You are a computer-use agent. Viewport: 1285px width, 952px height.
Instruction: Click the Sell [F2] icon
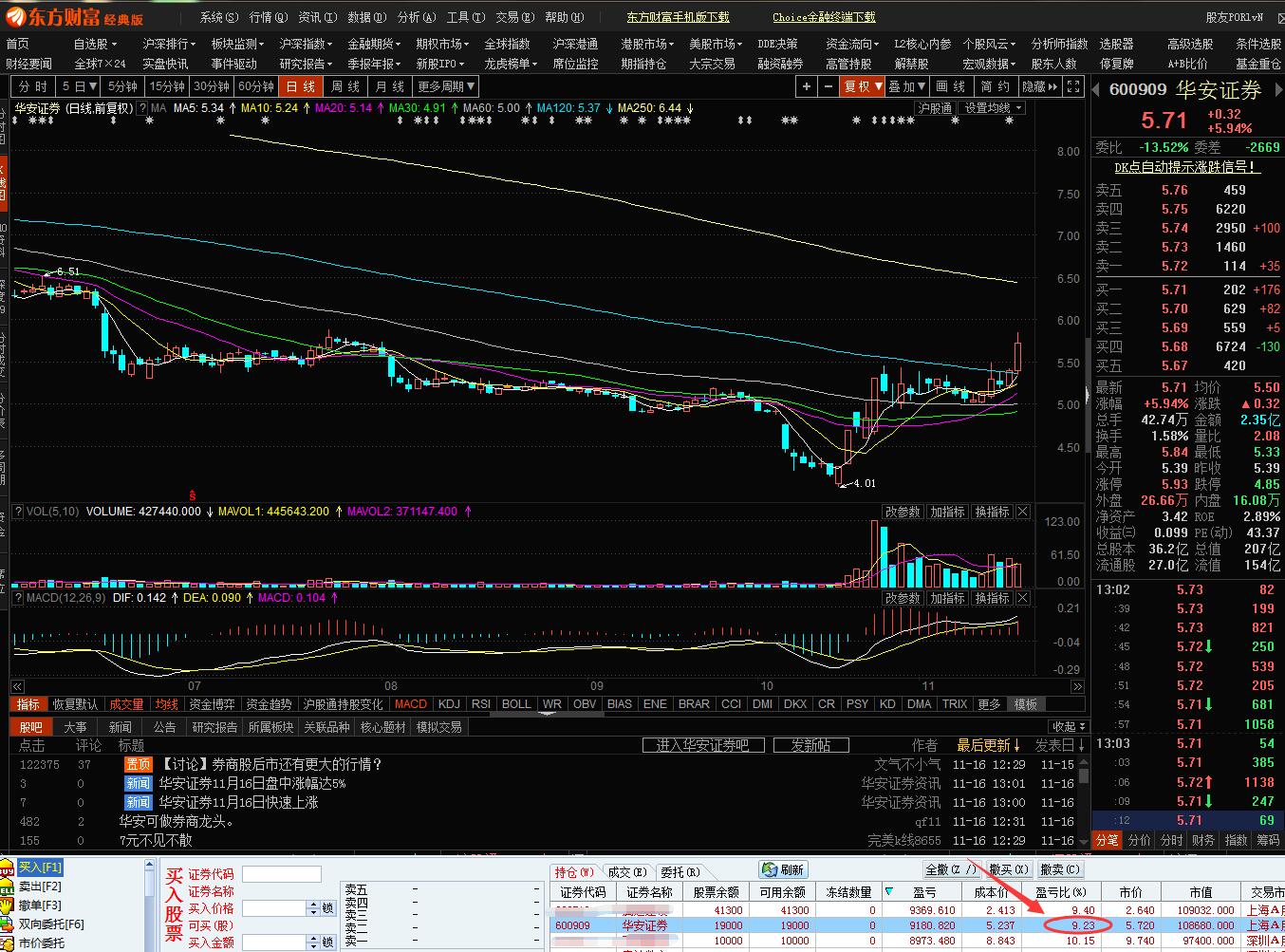8,887
